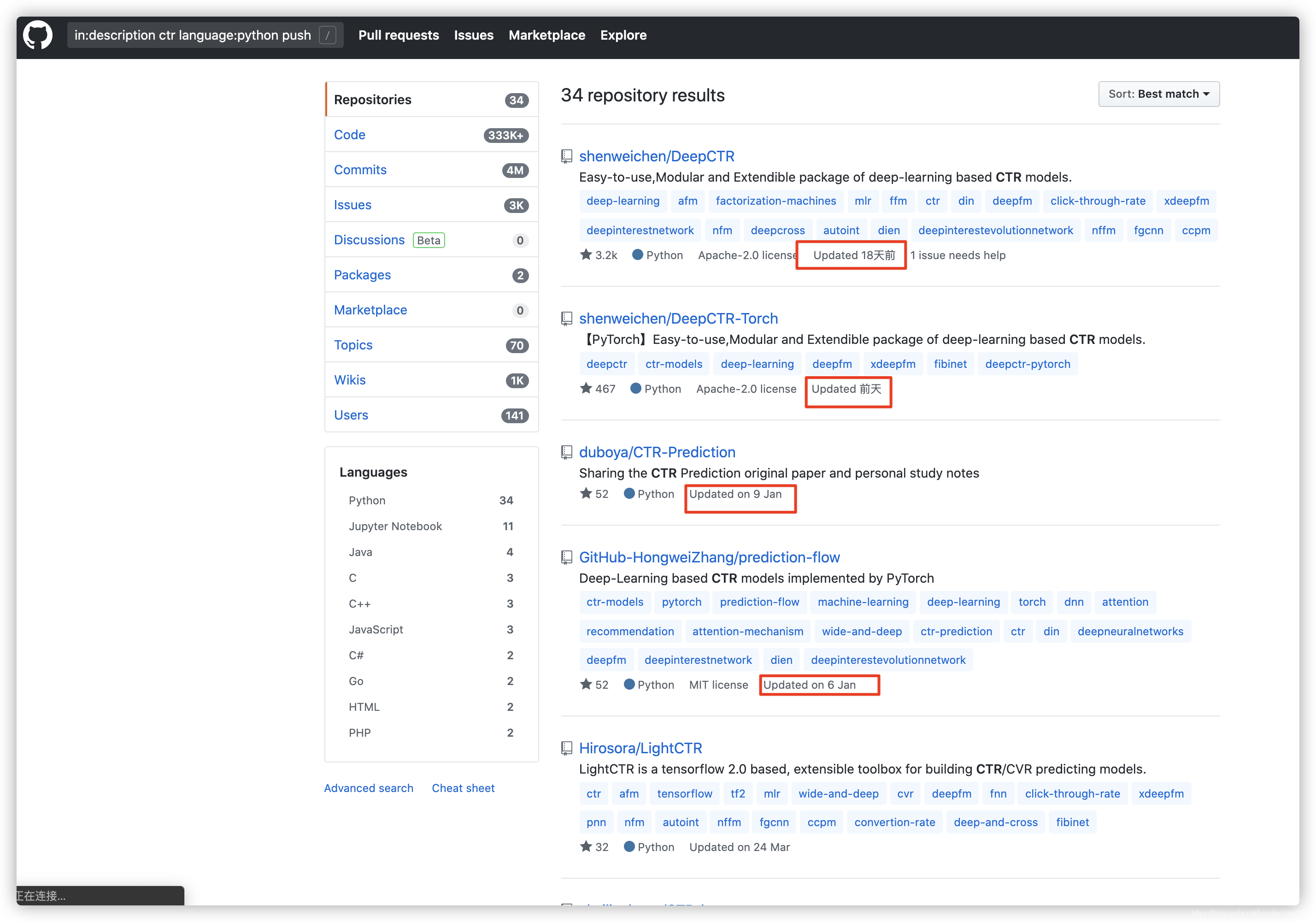Filter results by C++ language
Viewport: 1316px width, 922px height.
click(431, 604)
